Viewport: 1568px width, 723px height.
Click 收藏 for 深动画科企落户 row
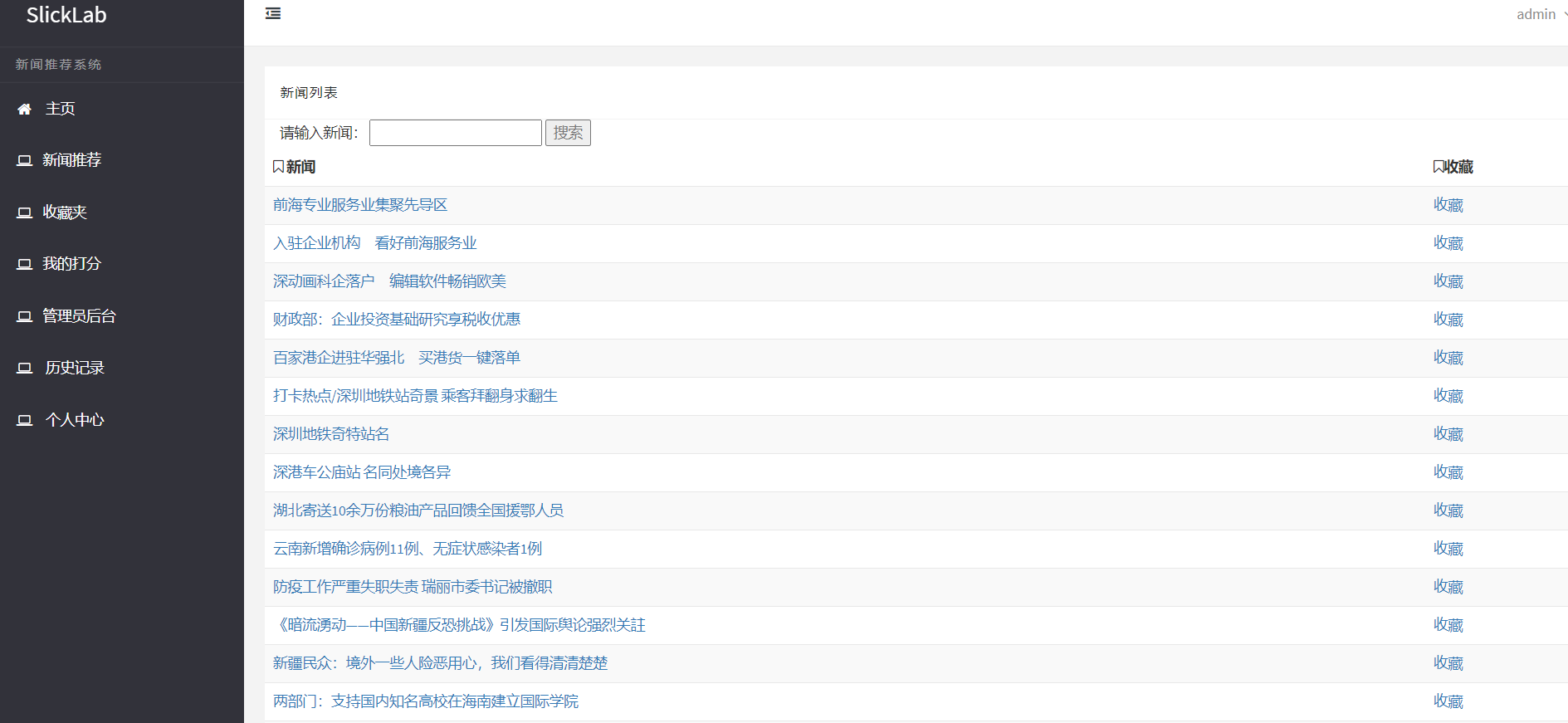[x=1448, y=281]
